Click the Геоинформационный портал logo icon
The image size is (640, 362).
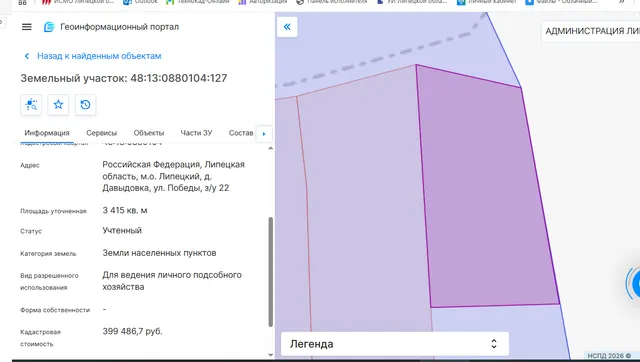(49, 27)
